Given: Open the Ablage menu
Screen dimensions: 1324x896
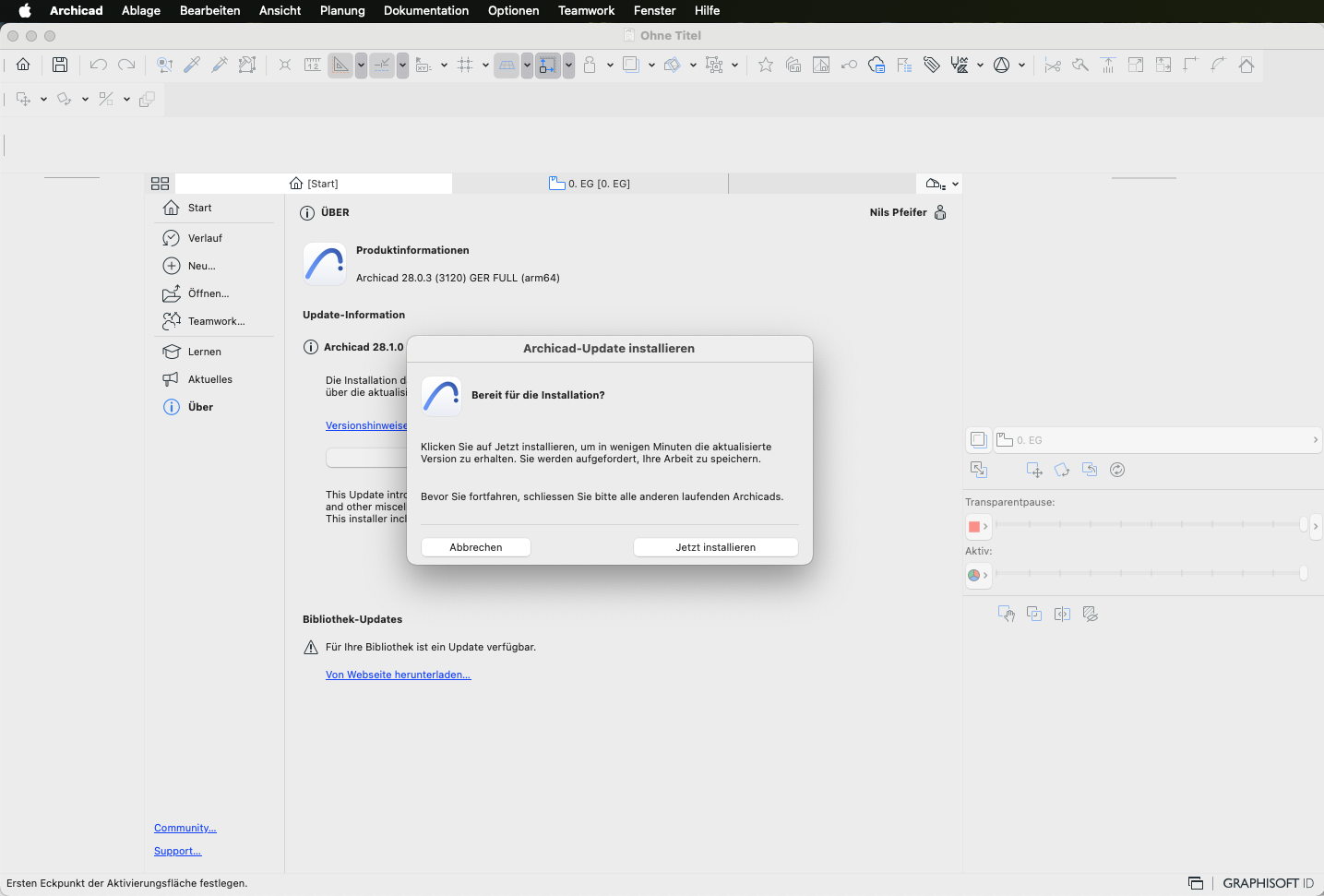Looking at the screenshot, I should (141, 10).
